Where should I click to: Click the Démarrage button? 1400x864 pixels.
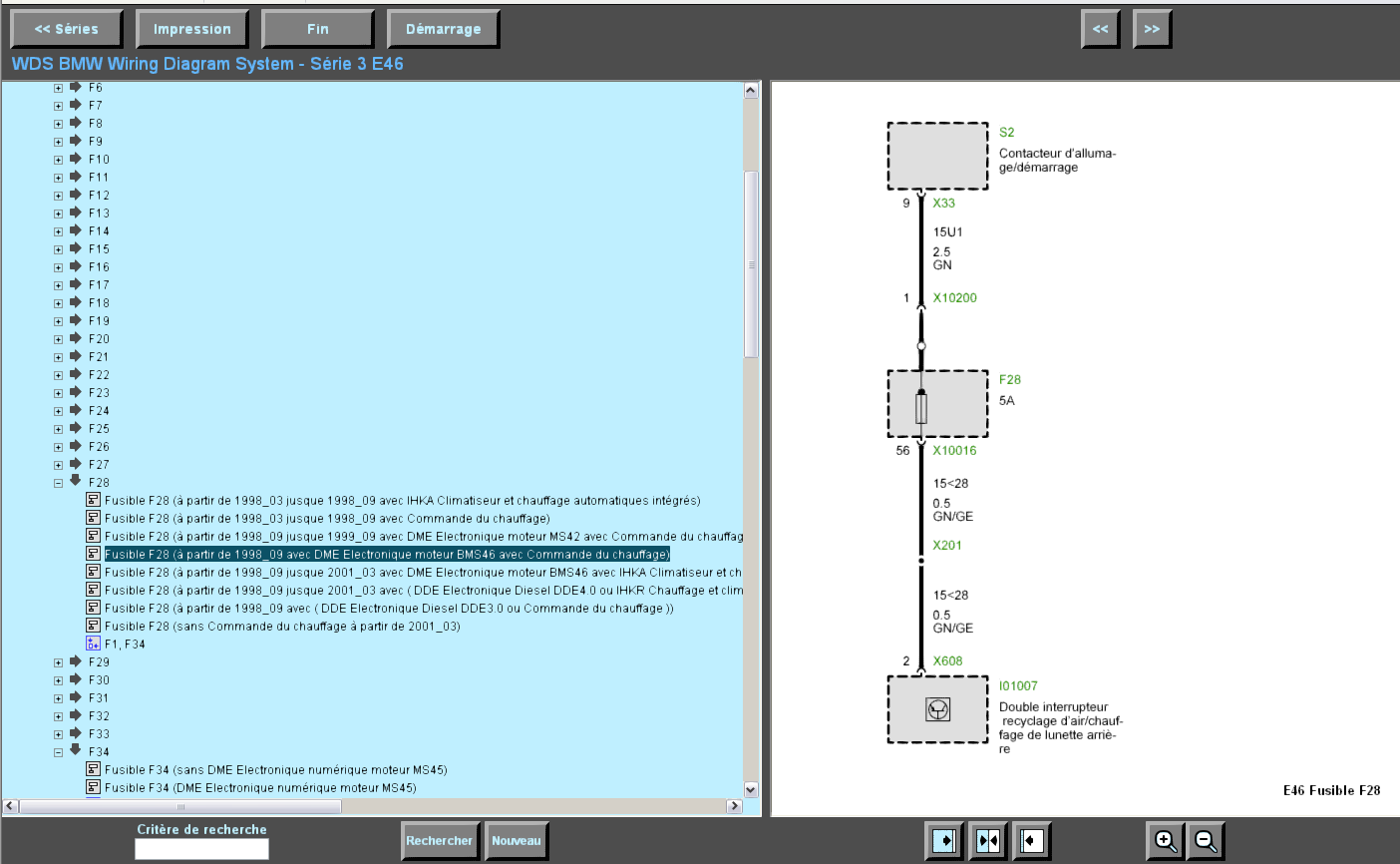pos(444,29)
